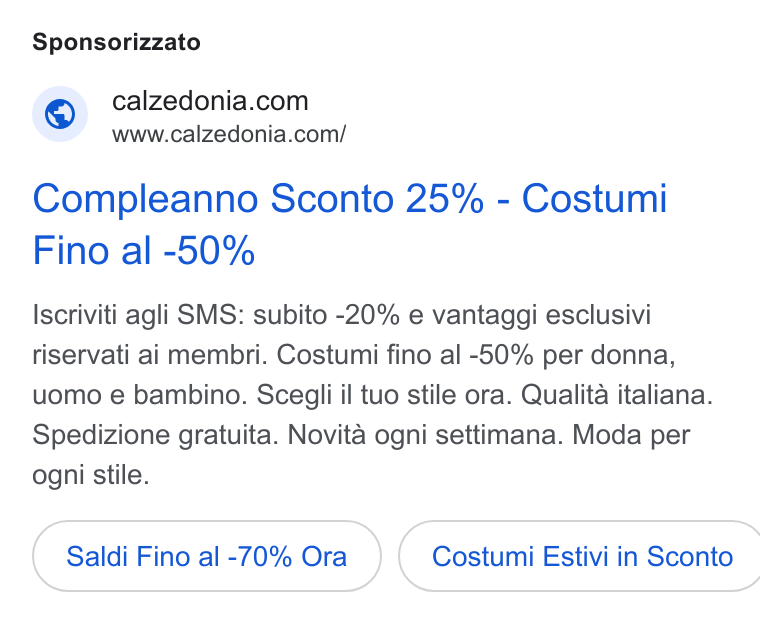This screenshot has height=624, width=760.
Task: Click the "Novità ogni settimana" phrase
Action: pos(425,435)
